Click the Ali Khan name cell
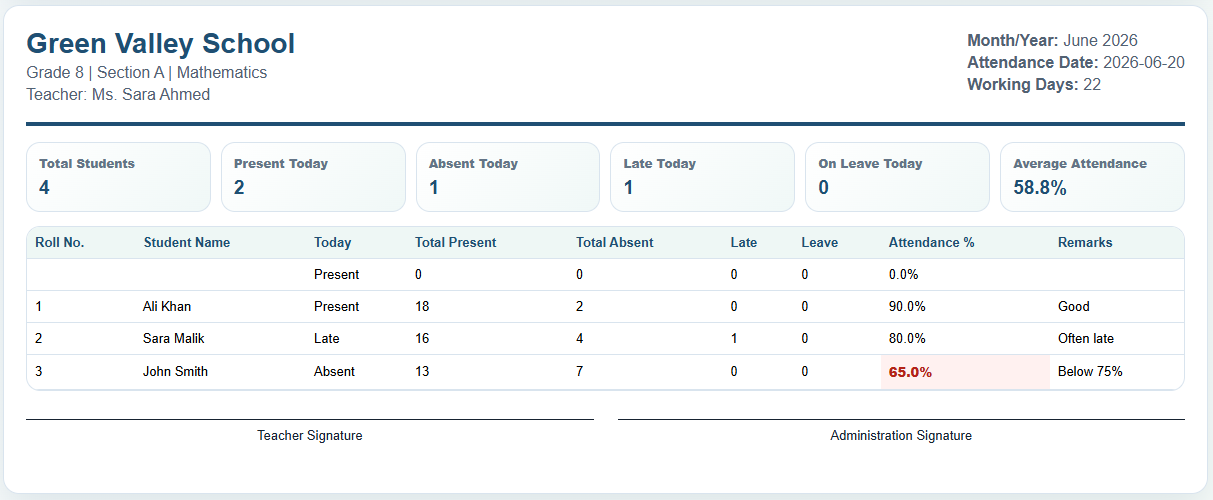1213x500 pixels. (220, 307)
